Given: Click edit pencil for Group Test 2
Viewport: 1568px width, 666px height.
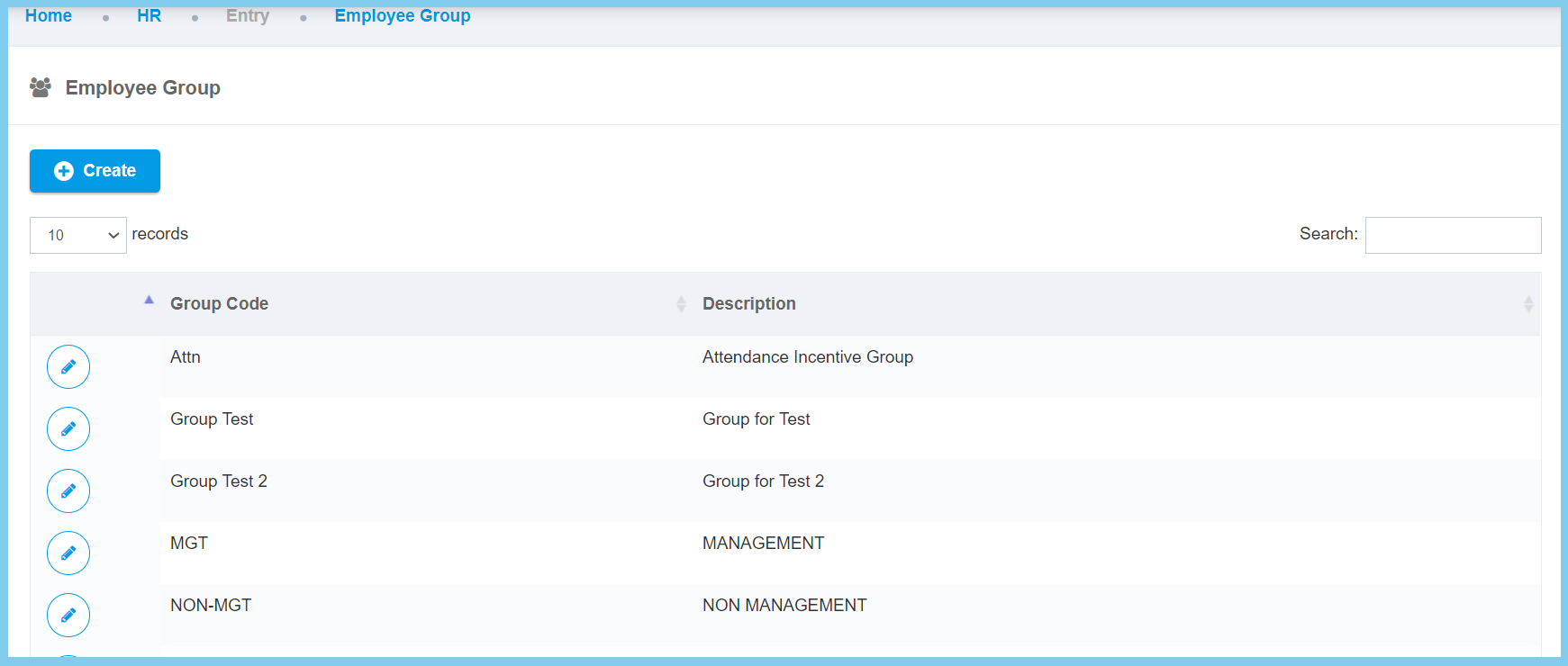Looking at the screenshot, I should pos(68,491).
